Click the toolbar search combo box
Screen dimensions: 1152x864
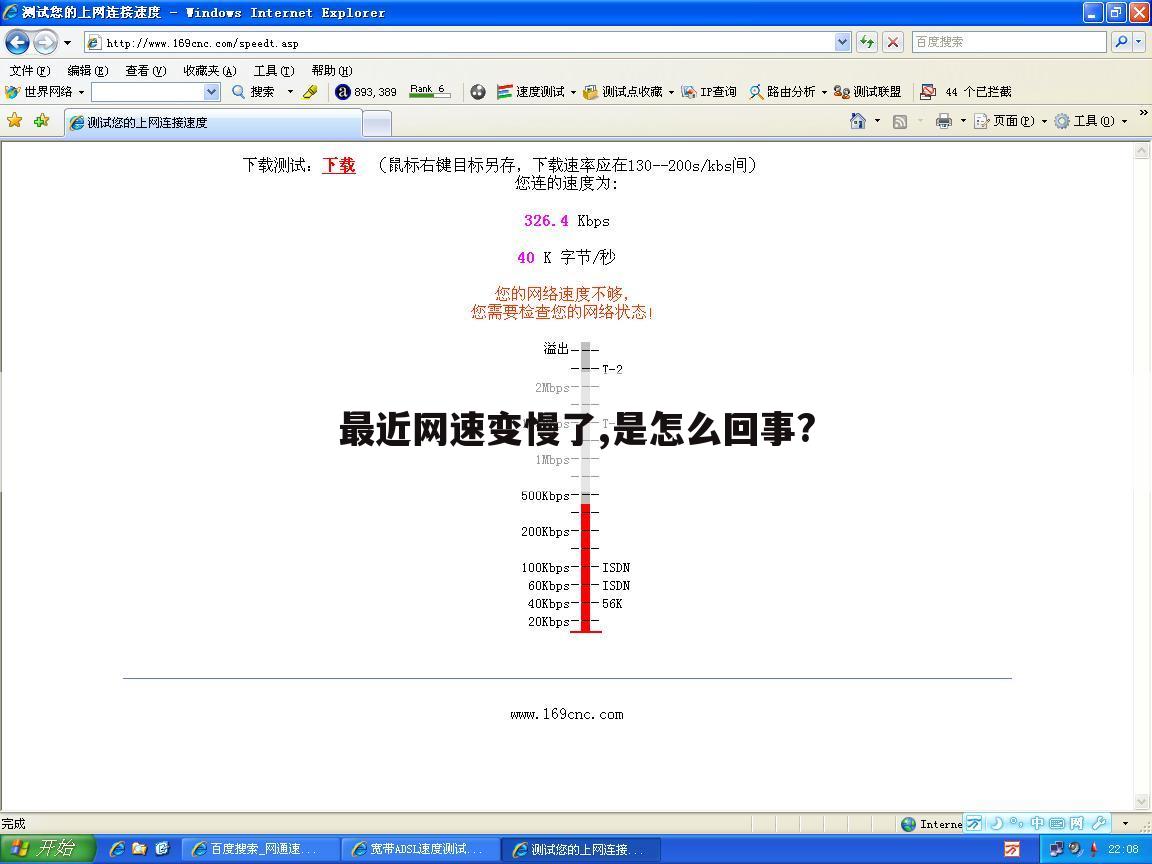(x=155, y=92)
